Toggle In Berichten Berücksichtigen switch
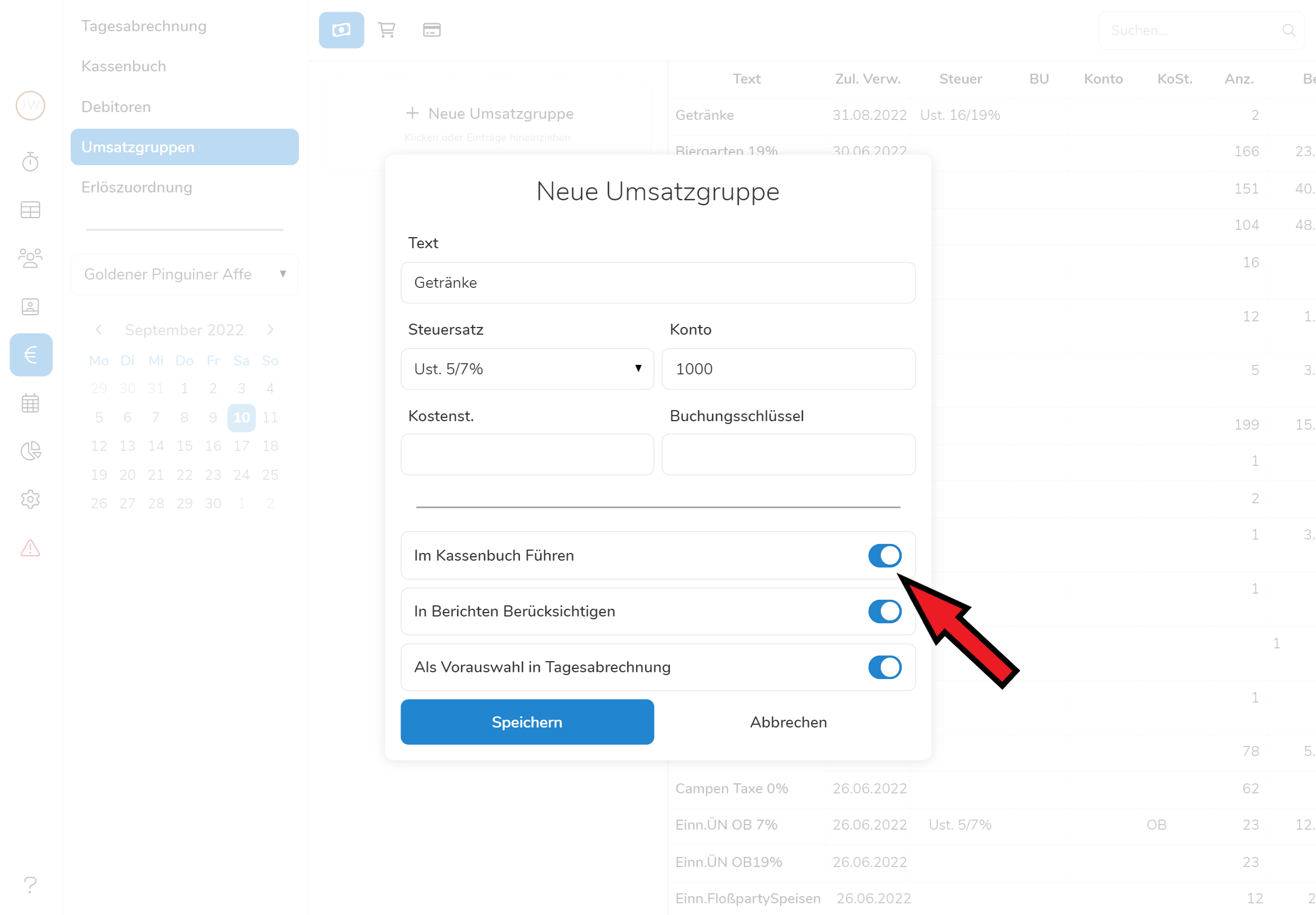The height and width of the screenshot is (915, 1316). (x=884, y=611)
